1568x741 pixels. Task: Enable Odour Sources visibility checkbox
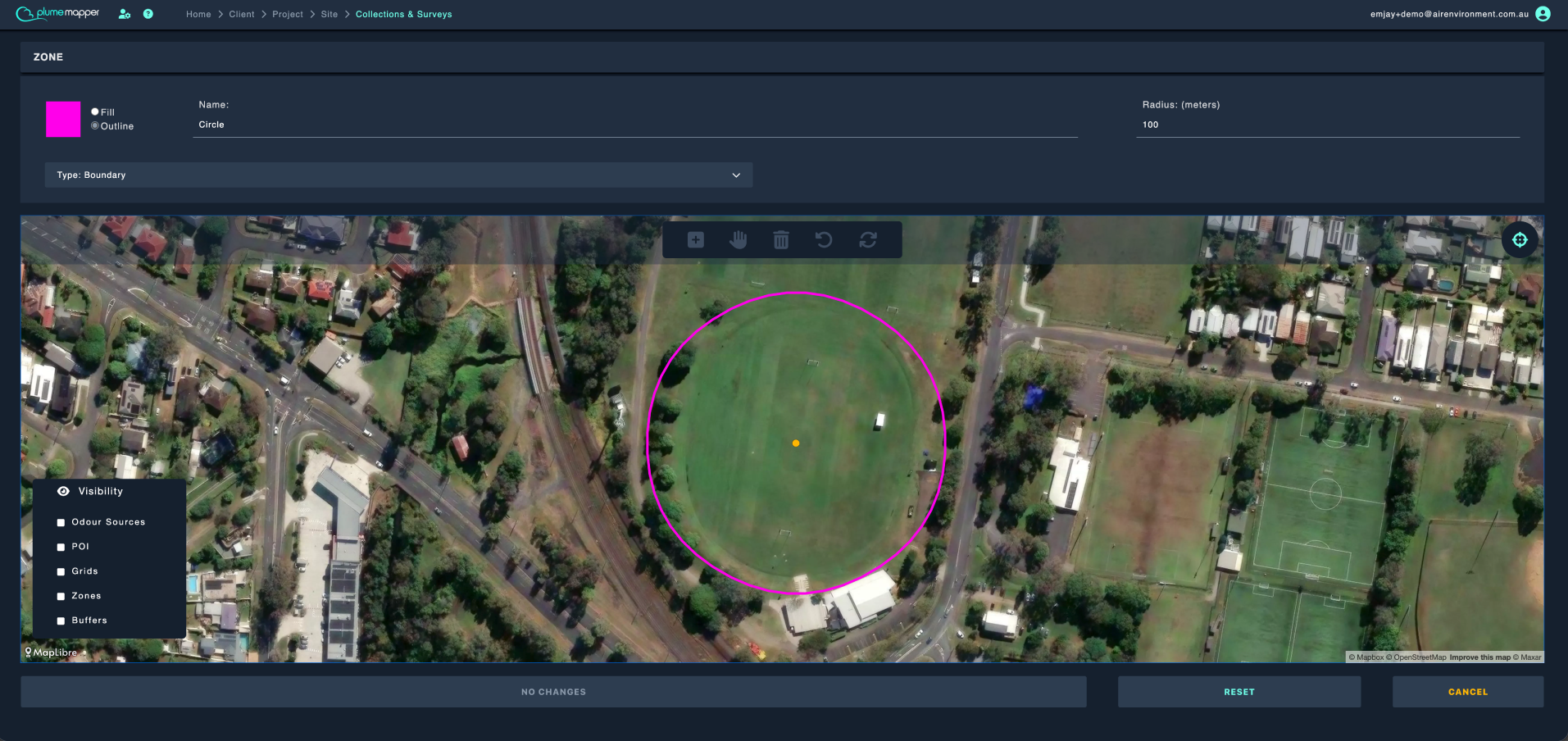(x=61, y=522)
